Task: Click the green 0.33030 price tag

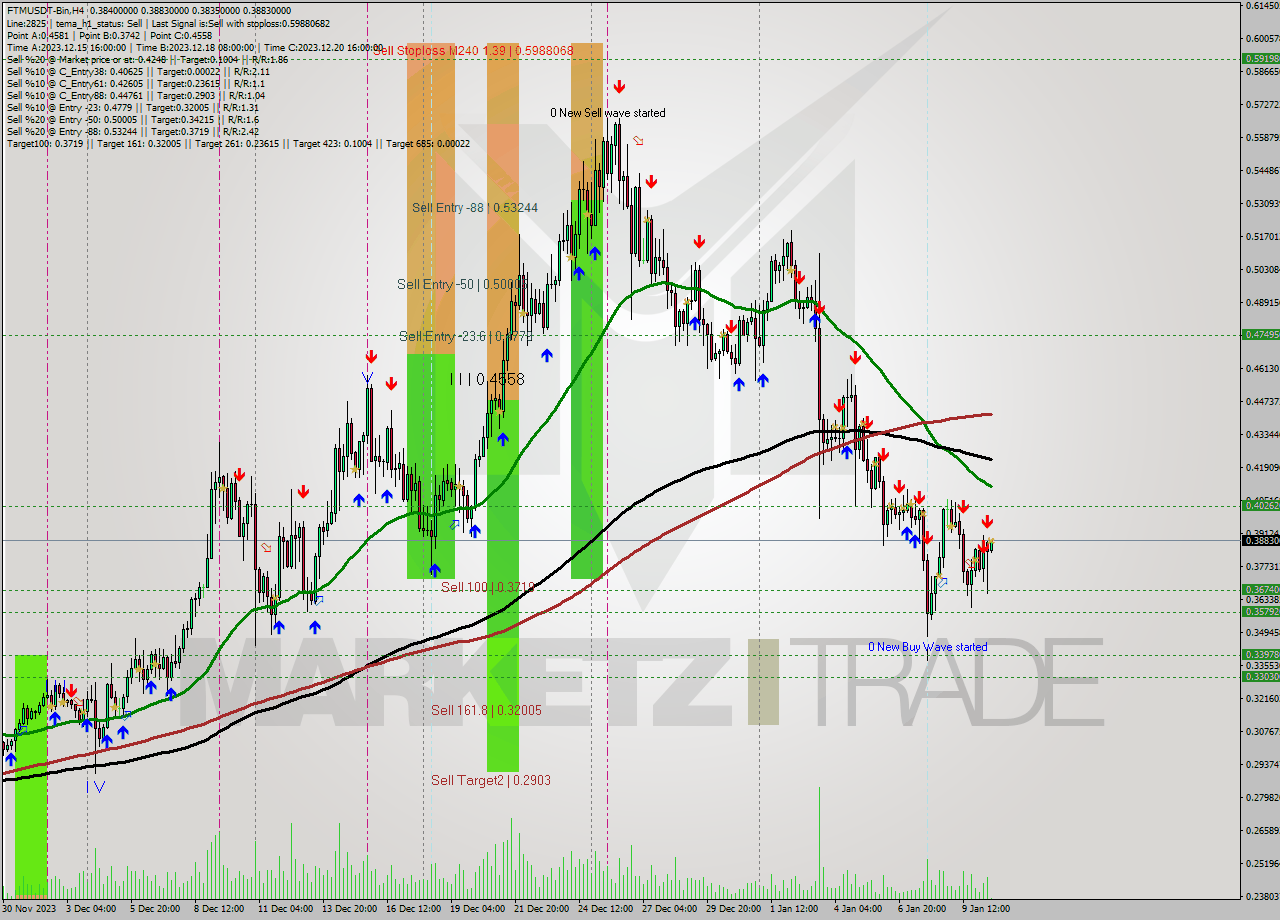Action: tap(1261, 676)
